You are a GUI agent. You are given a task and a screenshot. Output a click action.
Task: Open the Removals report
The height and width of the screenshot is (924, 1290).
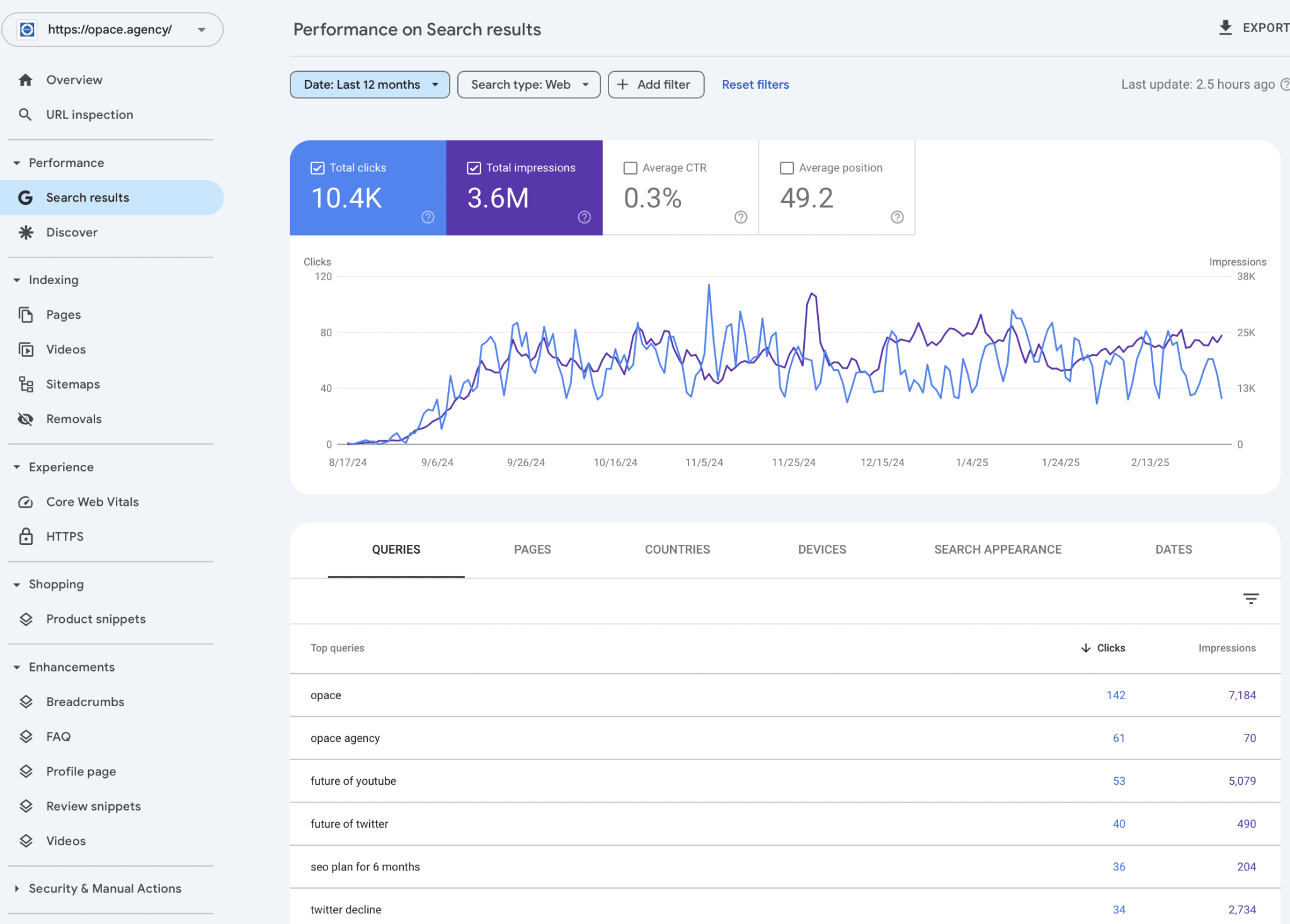click(74, 418)
